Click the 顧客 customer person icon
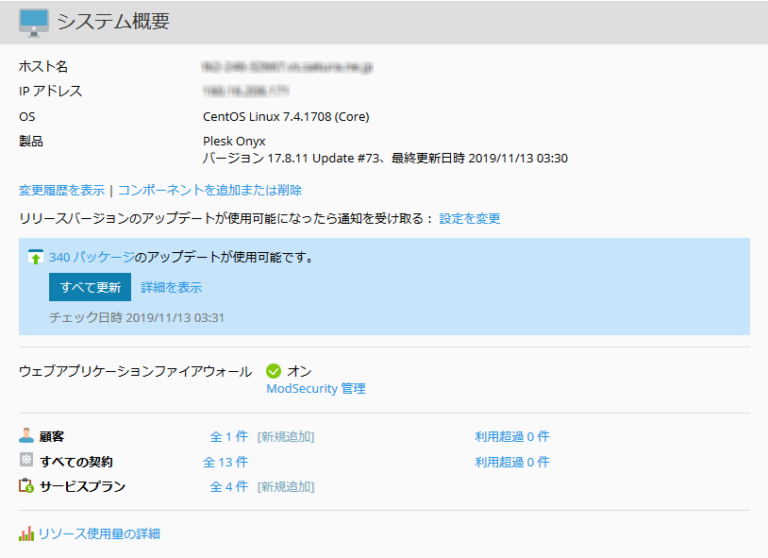This screenshot has height=558, width=768. pyautogui.click(x=27, y=436)
